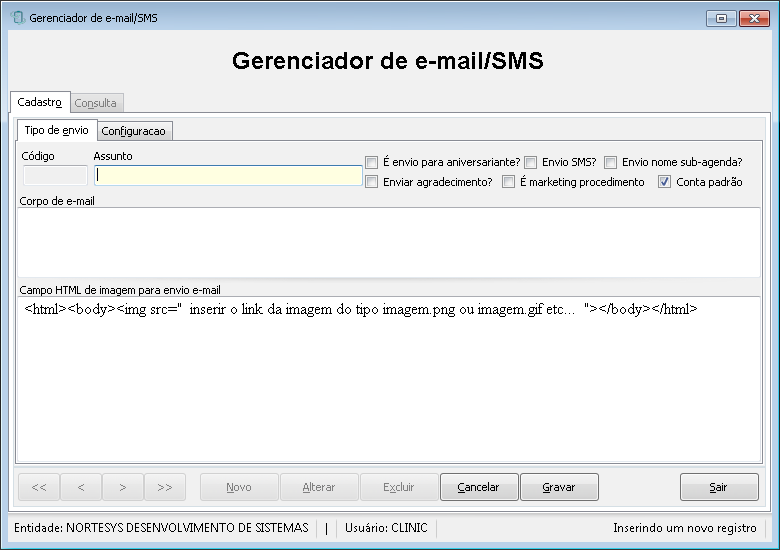The height and width of the screenshot is (550, 780).
Task: Switch to the Configuracao tab
Action: (x=134, y=131)
